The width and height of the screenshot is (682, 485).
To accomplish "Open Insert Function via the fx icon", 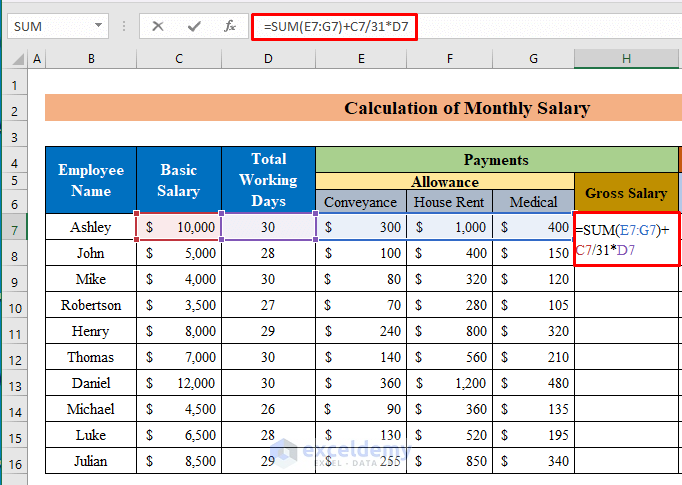I will 230,26.
